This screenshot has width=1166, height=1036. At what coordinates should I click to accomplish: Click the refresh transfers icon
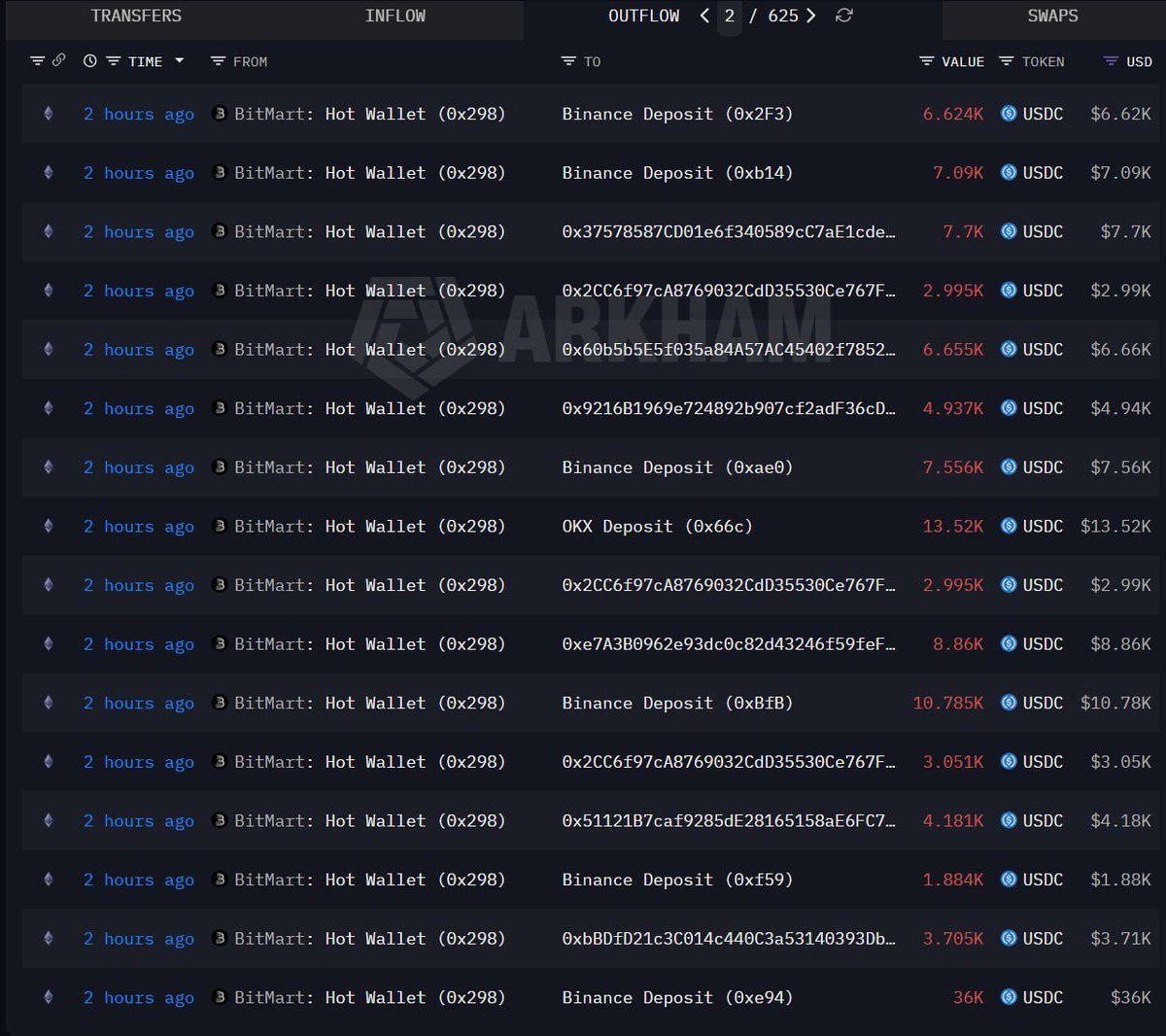tap(844, 16)
